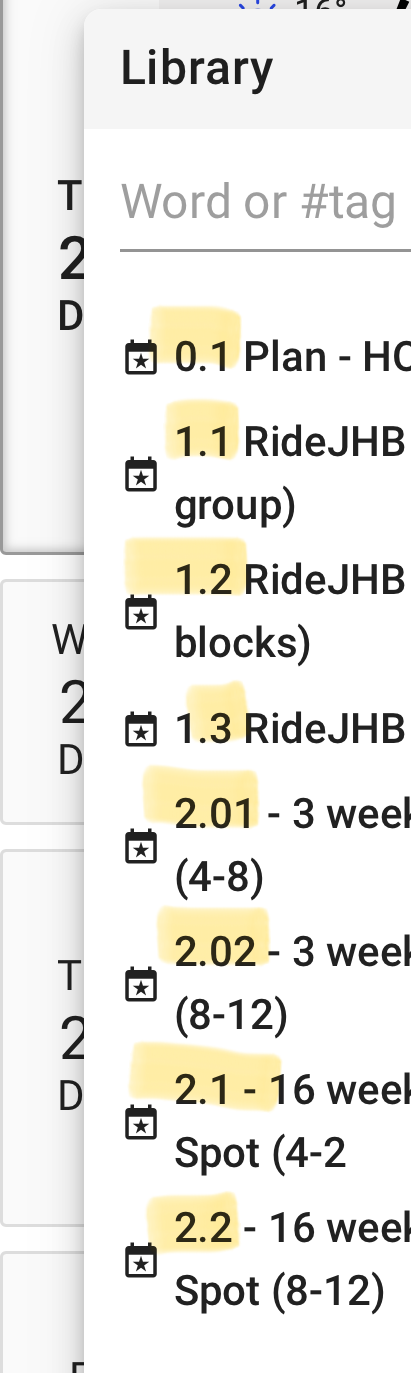
Task: Select the calendar day card starting with W
Action: point(43,701)
